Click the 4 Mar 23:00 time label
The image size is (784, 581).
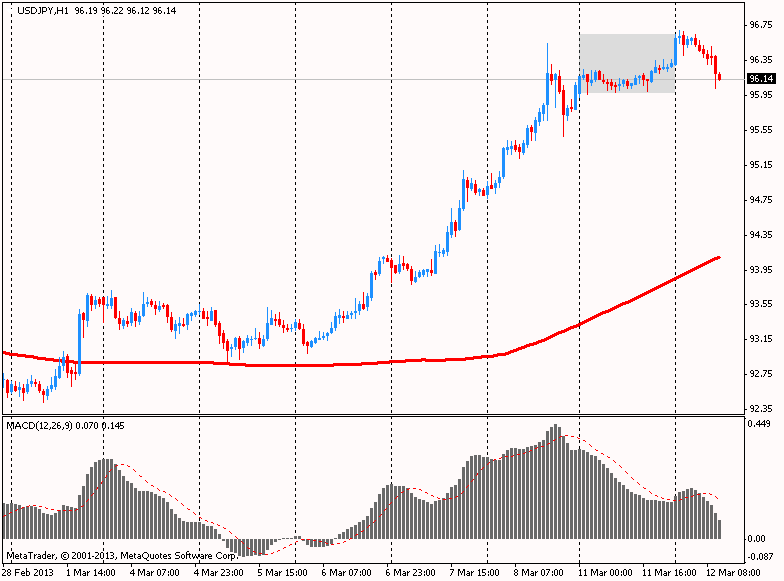[x=218, y=572]
